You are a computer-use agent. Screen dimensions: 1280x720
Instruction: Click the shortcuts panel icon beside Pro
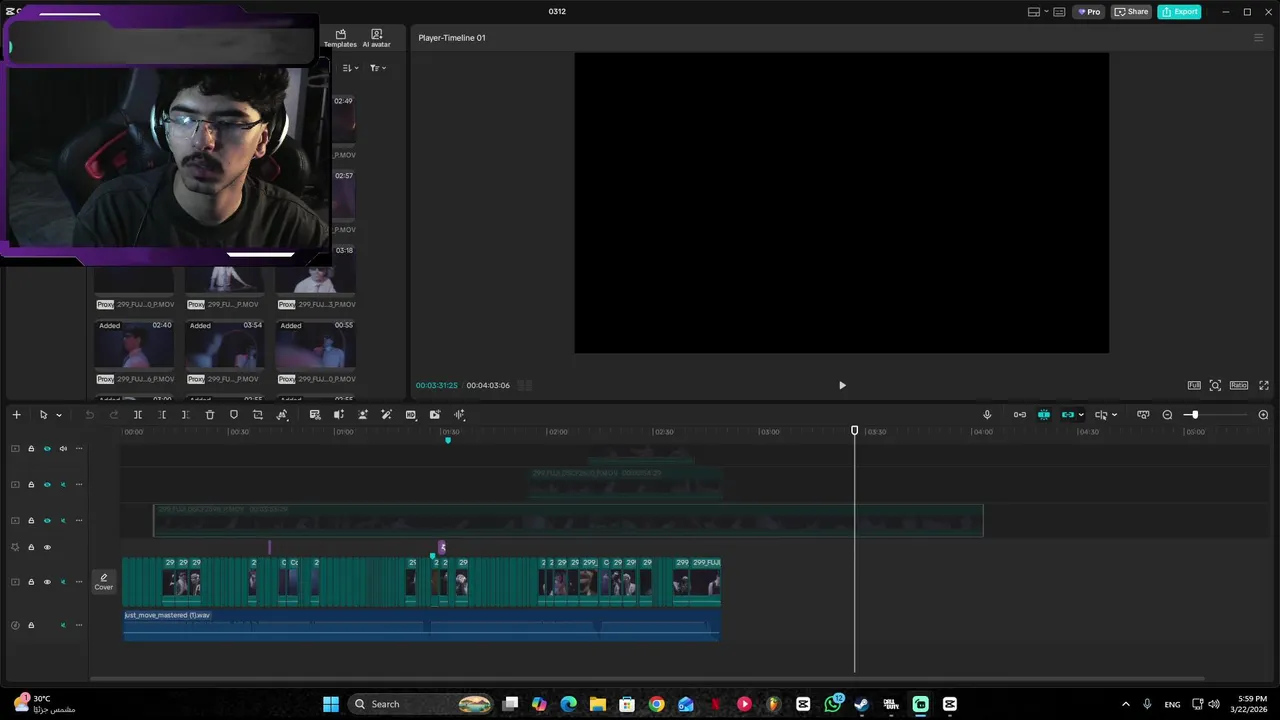1058,12
